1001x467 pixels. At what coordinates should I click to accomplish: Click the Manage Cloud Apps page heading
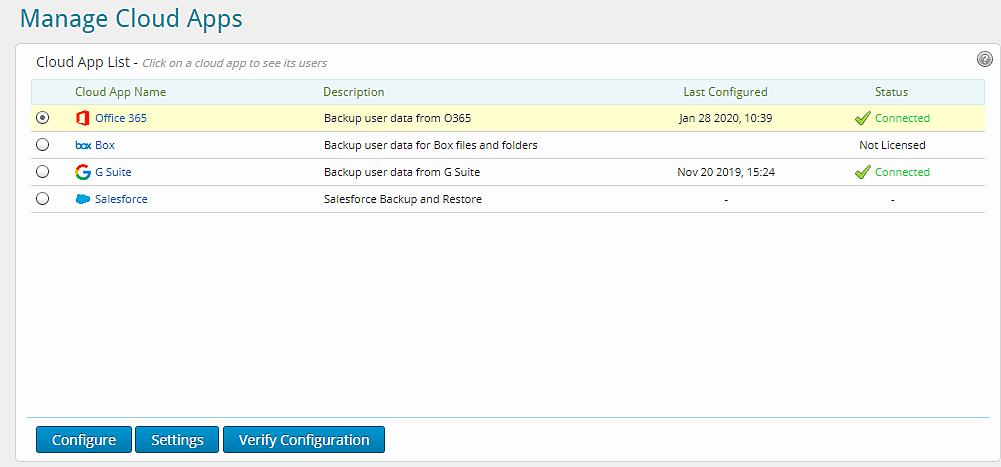pos(131,18)
